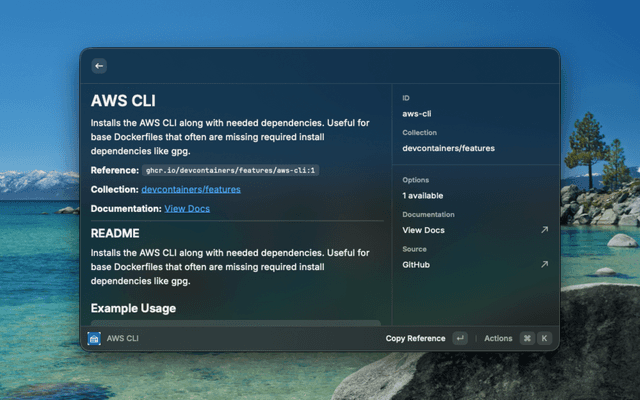The height and width of the screenshot is (400, 640).
Task: Open the GitHub source entry
Action: (x=416, y=265)
